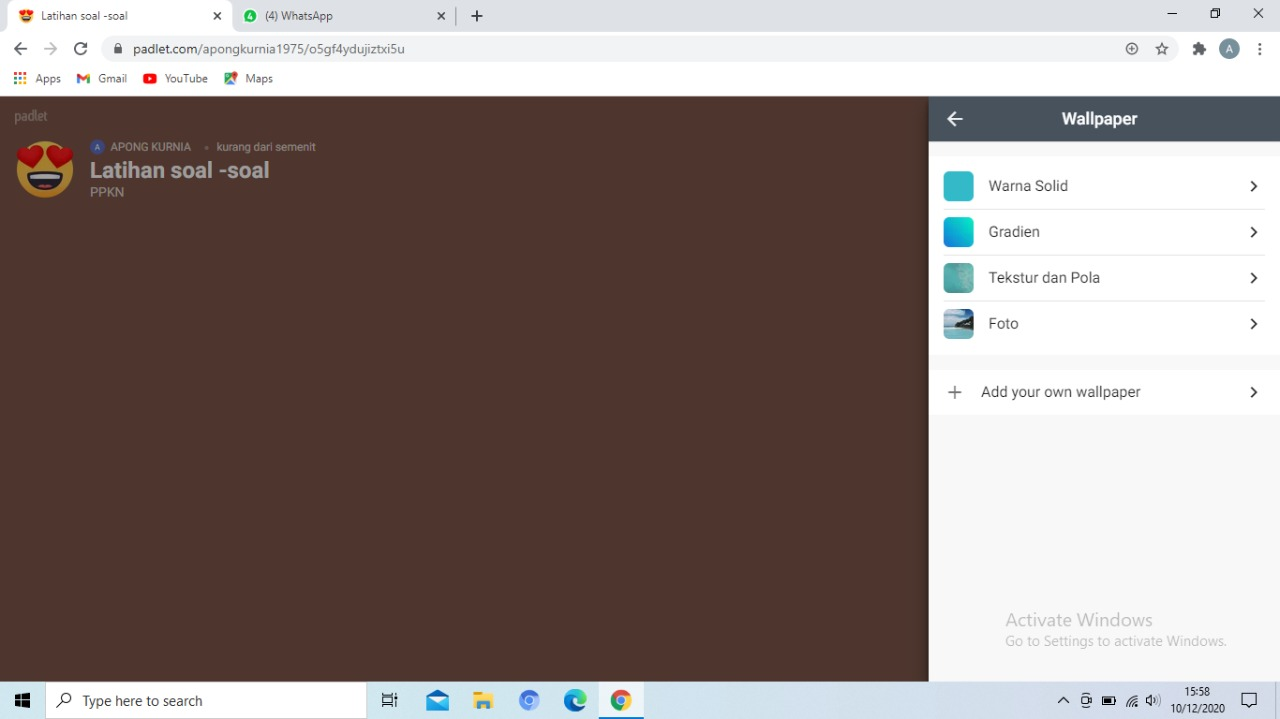Image resolution: width=1280 pixels, height=719 pixels.
Task: Expand the Foto wallpaper chevron
Action: (1253, 324)
